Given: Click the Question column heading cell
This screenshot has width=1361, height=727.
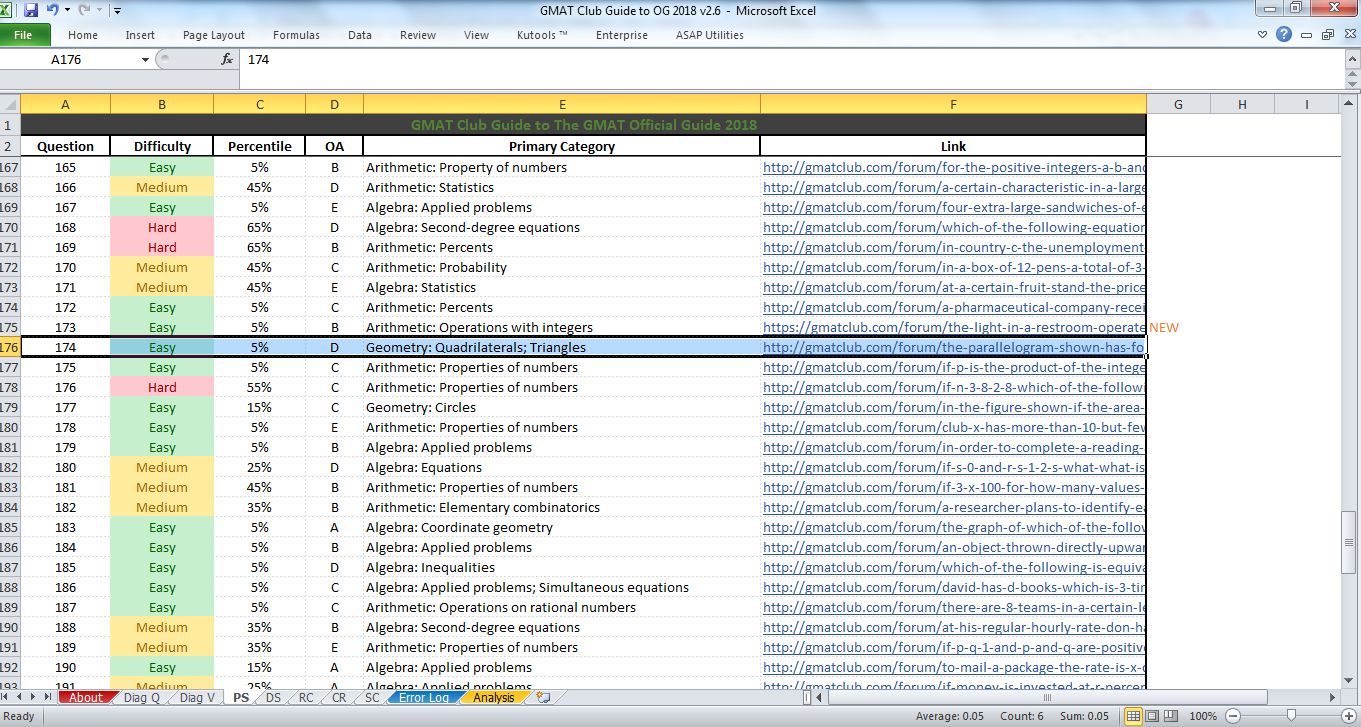Looking at the screenshot, I should [66, 146].
